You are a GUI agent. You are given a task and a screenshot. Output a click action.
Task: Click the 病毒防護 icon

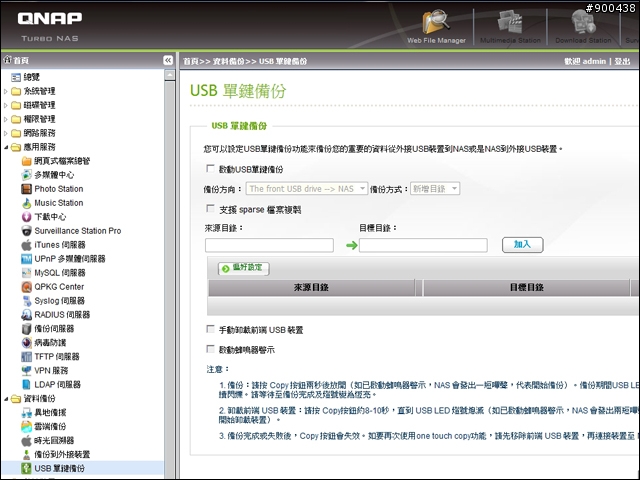click(27, 342)
